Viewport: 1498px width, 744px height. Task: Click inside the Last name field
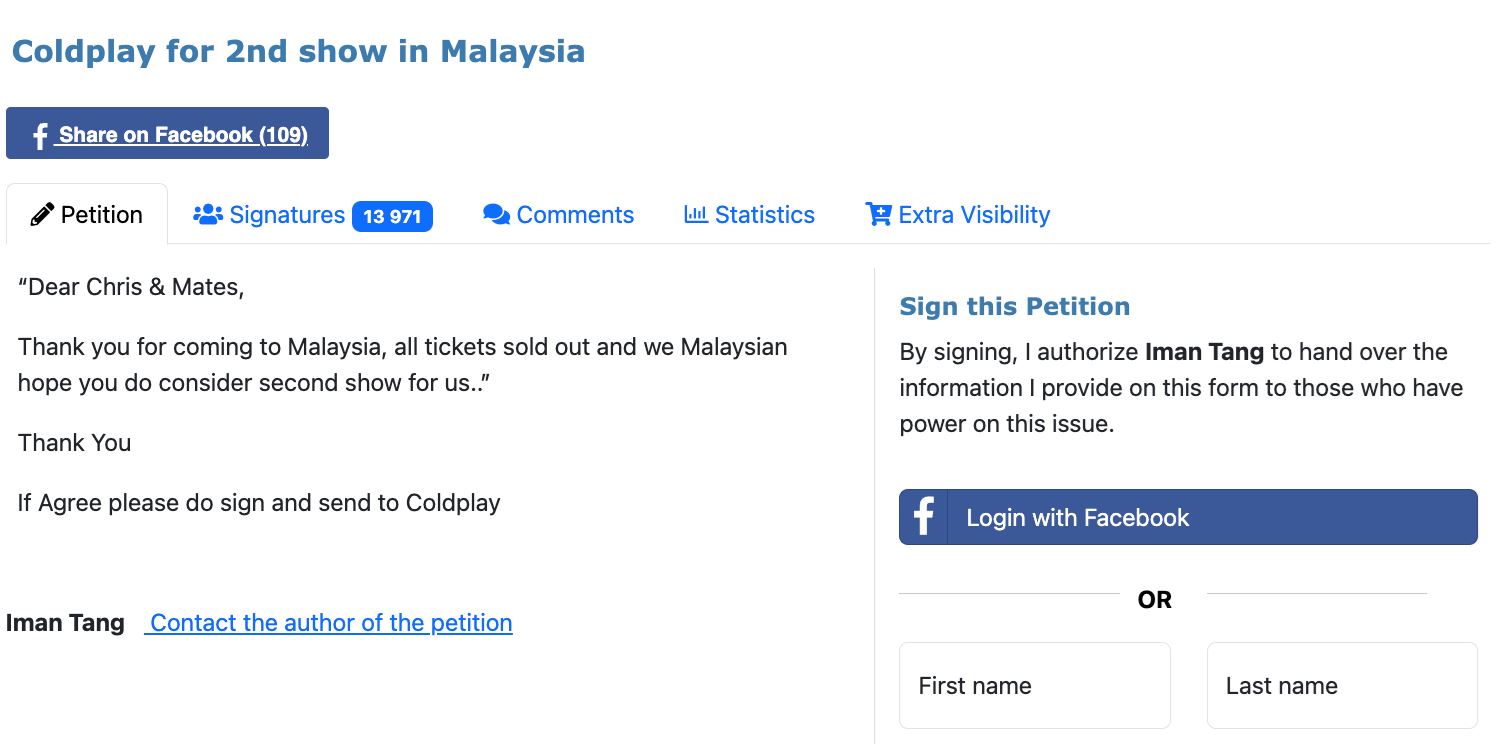coord(1342,685)
